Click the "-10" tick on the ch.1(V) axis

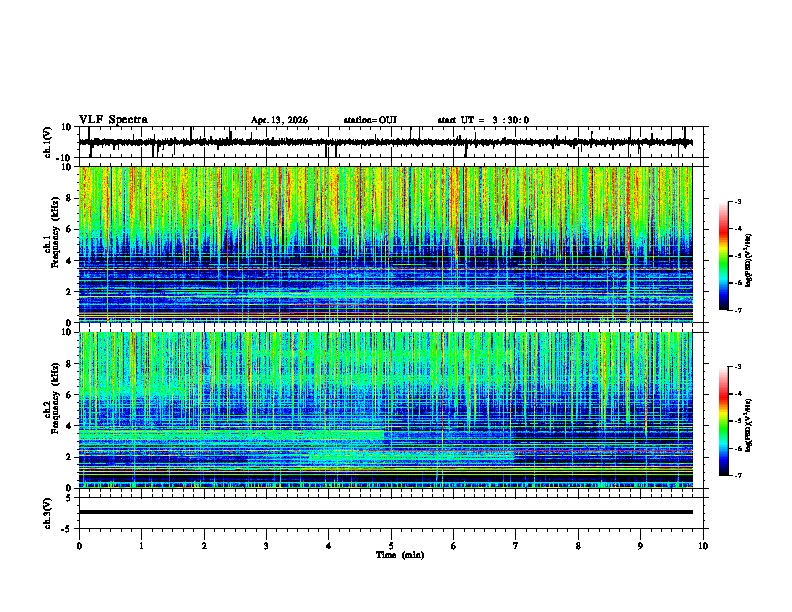pos(65,158)
